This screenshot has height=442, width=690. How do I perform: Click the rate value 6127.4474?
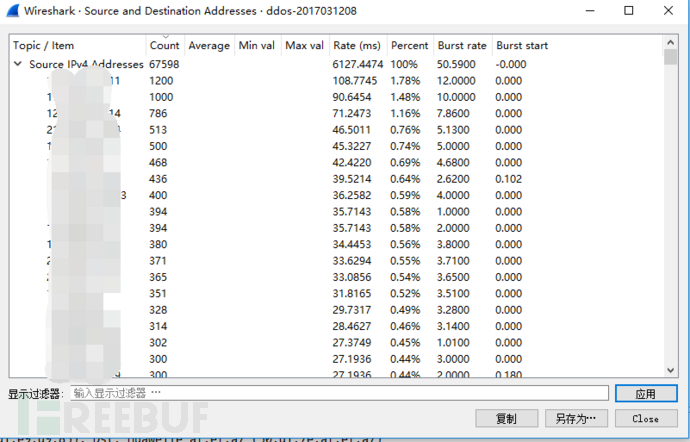click(x=358, y=64)
